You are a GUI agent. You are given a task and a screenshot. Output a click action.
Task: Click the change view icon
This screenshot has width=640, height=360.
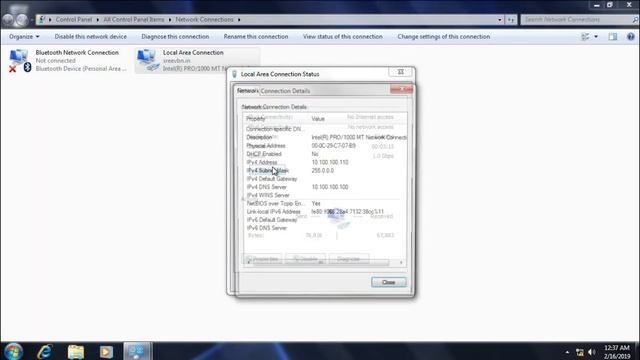[585, 37]
